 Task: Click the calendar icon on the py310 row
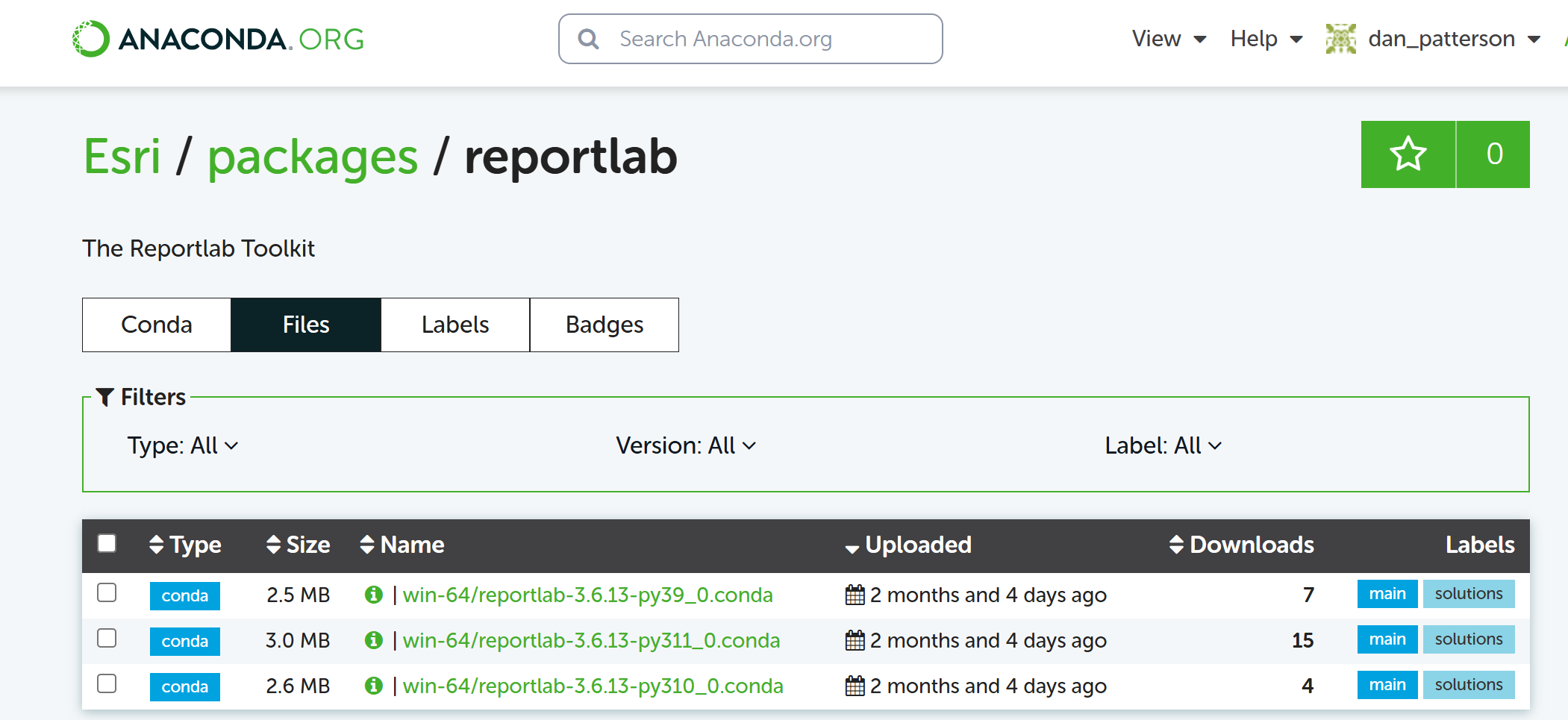[853, 686]
